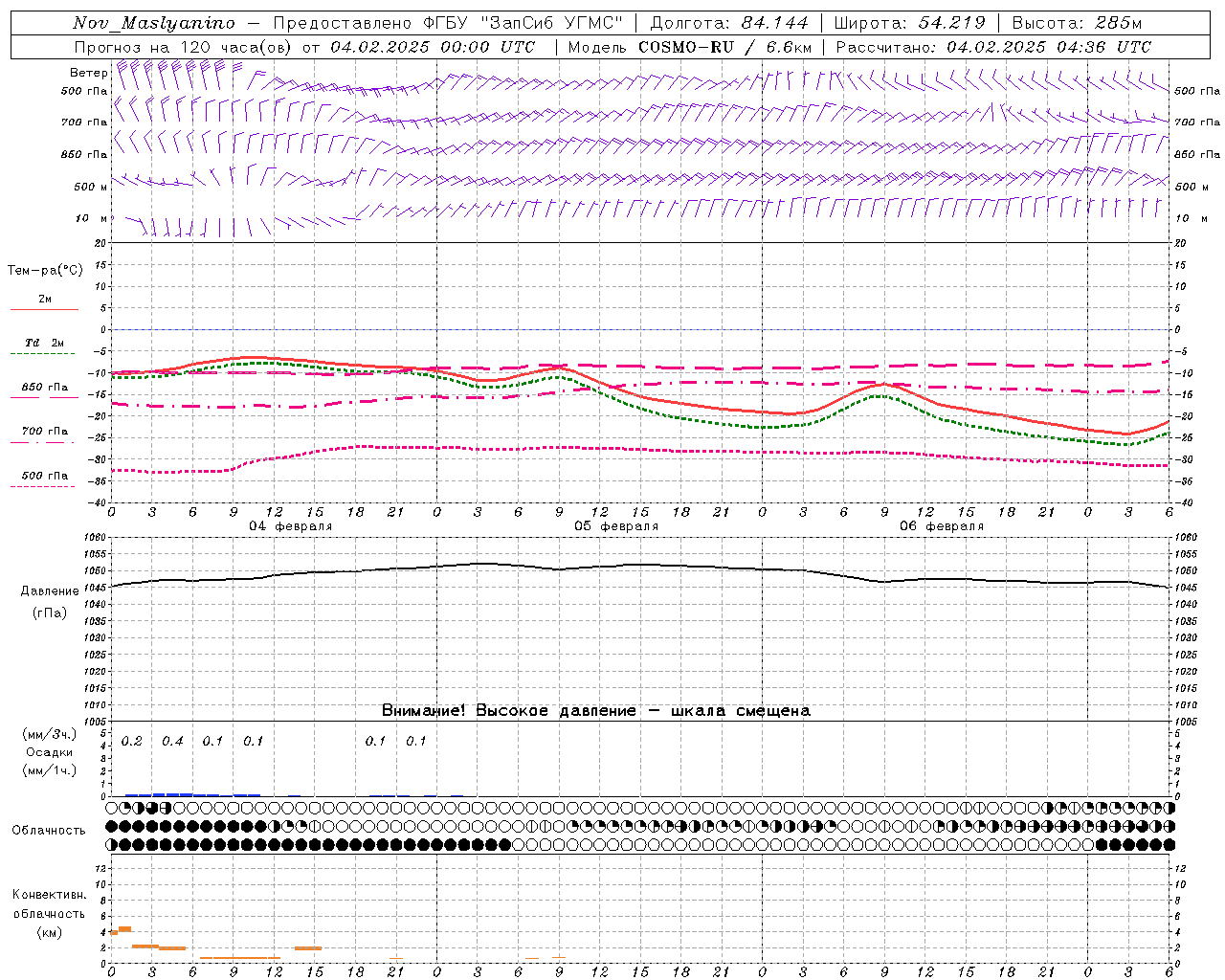This screenshot has width=1225, height=980.
Task: Select the provider text ФГБУ "ЗапСиб УГМС"
Action: [x=522, y=23]
